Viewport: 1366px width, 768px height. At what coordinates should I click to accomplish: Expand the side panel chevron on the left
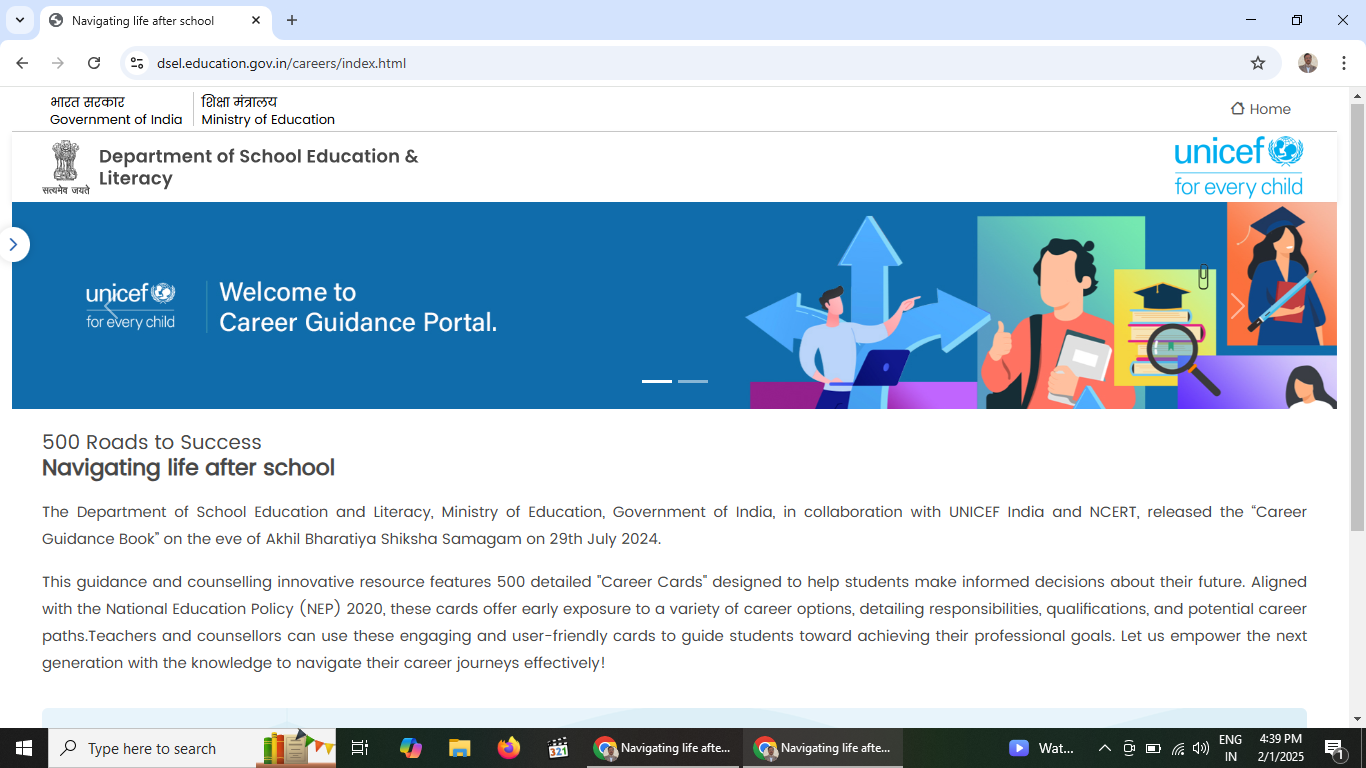click(13, 244)
